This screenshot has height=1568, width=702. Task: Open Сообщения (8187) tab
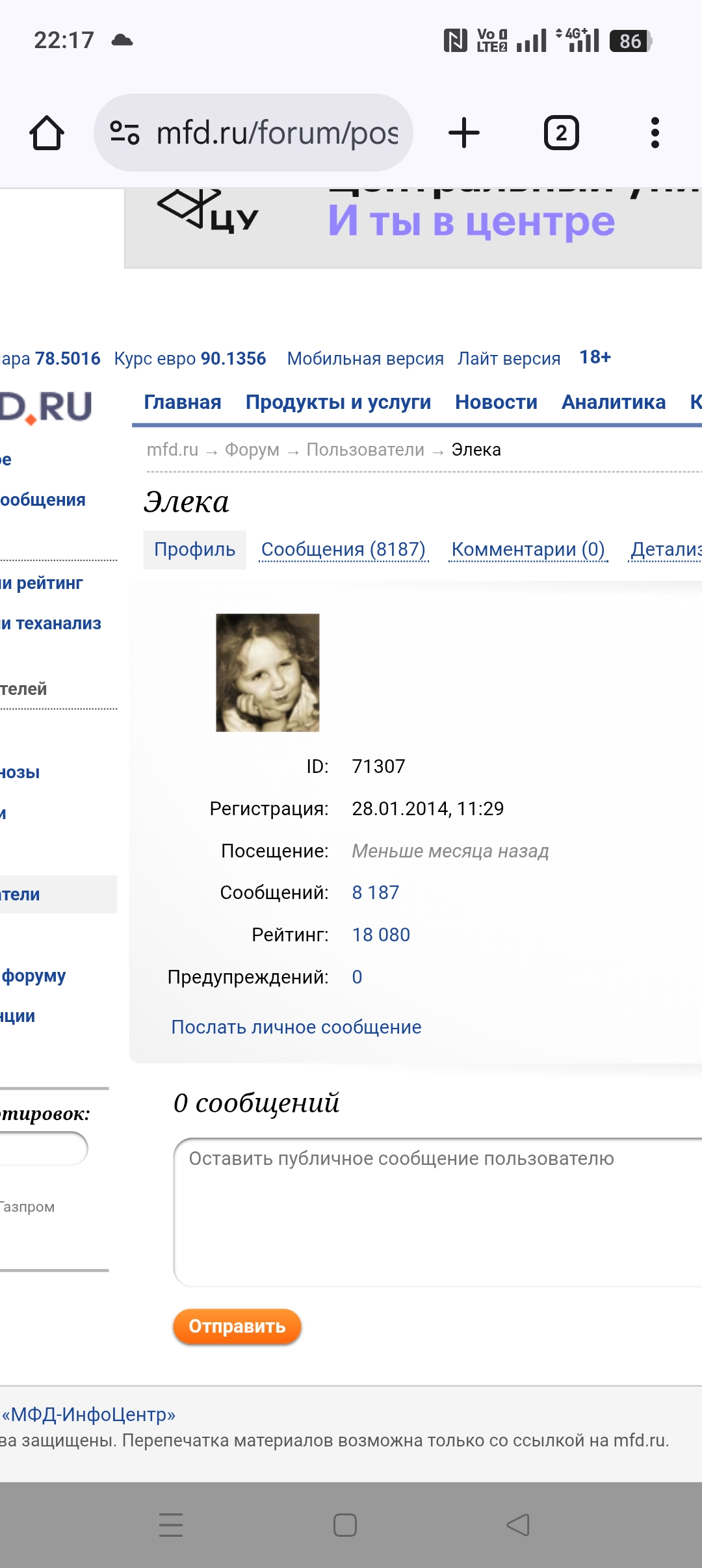click(343, 549)
